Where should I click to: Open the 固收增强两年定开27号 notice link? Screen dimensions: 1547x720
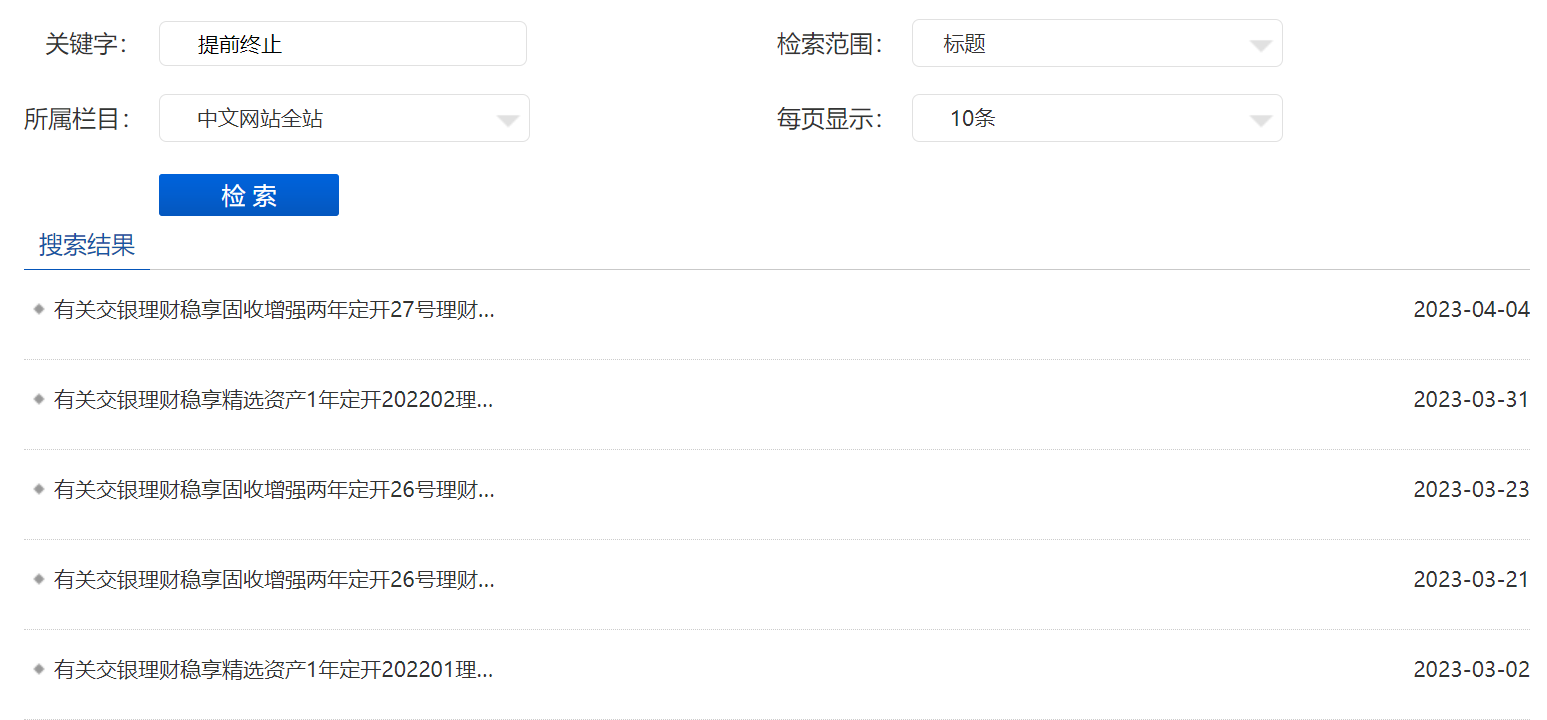(274, 310)
